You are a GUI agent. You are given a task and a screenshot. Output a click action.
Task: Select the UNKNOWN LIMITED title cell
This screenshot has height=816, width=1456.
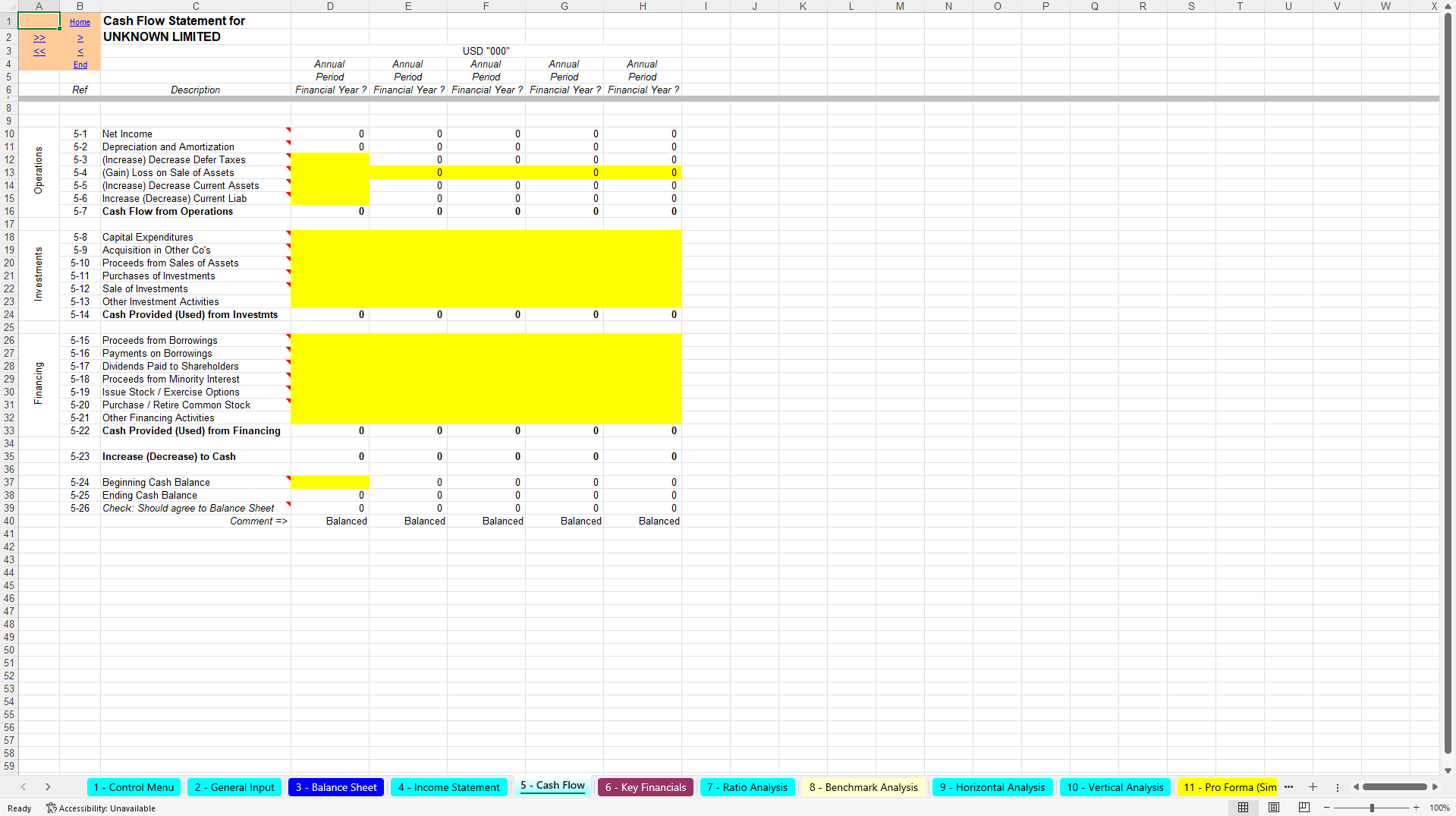tap(196, 36)
